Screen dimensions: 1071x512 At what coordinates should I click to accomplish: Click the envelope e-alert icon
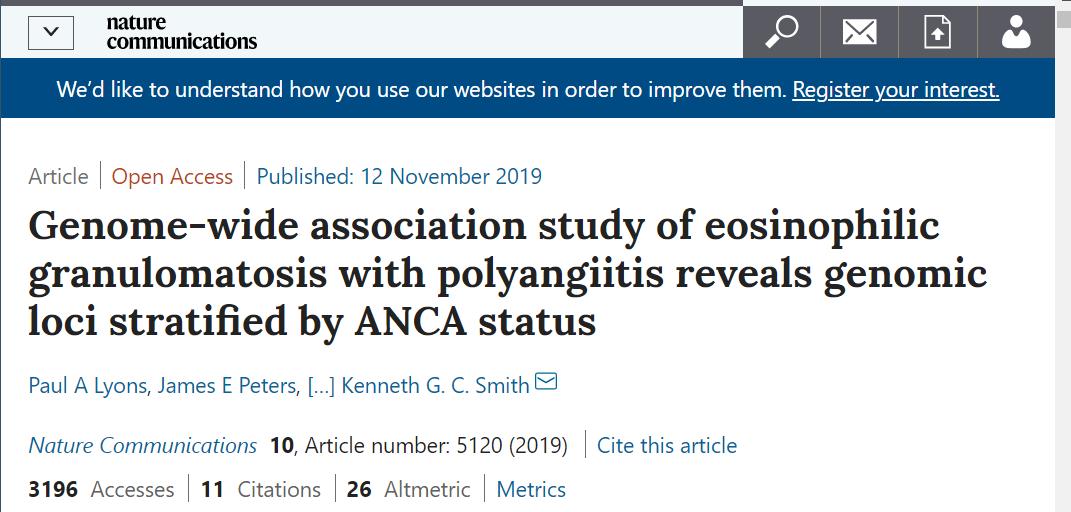[859, 33]
